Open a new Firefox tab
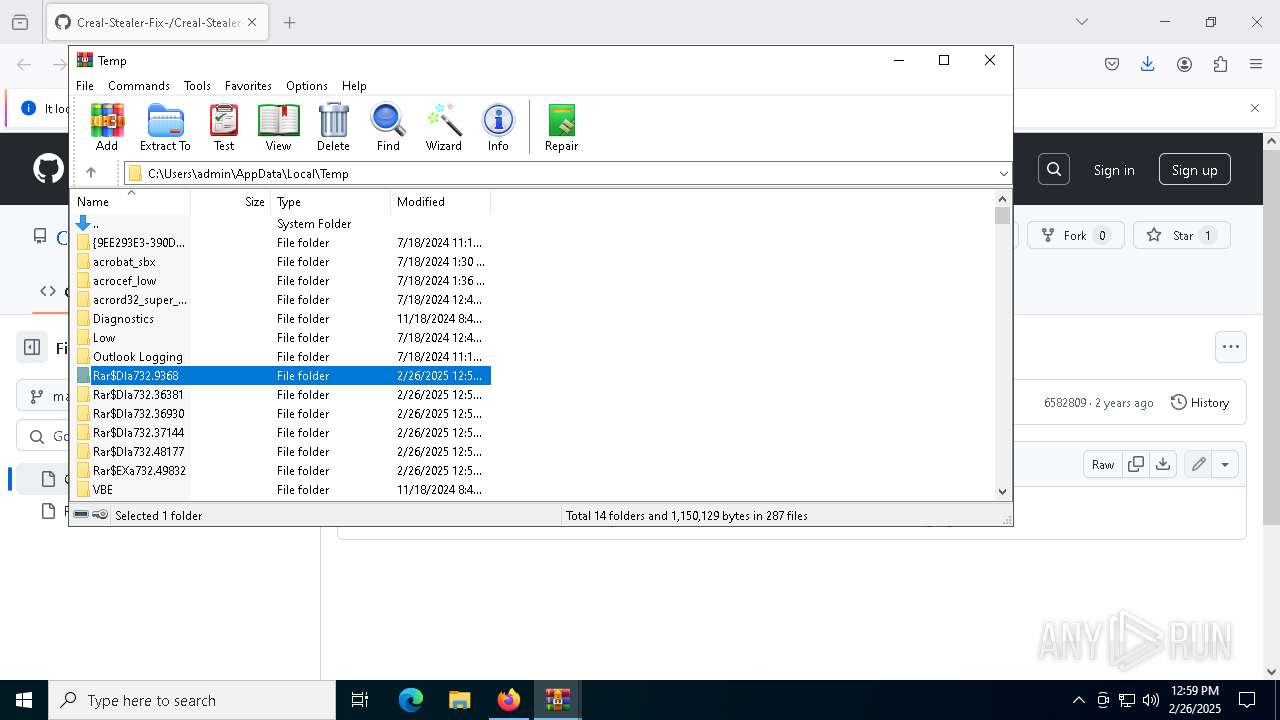This screenshot has width=1280, height=720. coord(290,22)
